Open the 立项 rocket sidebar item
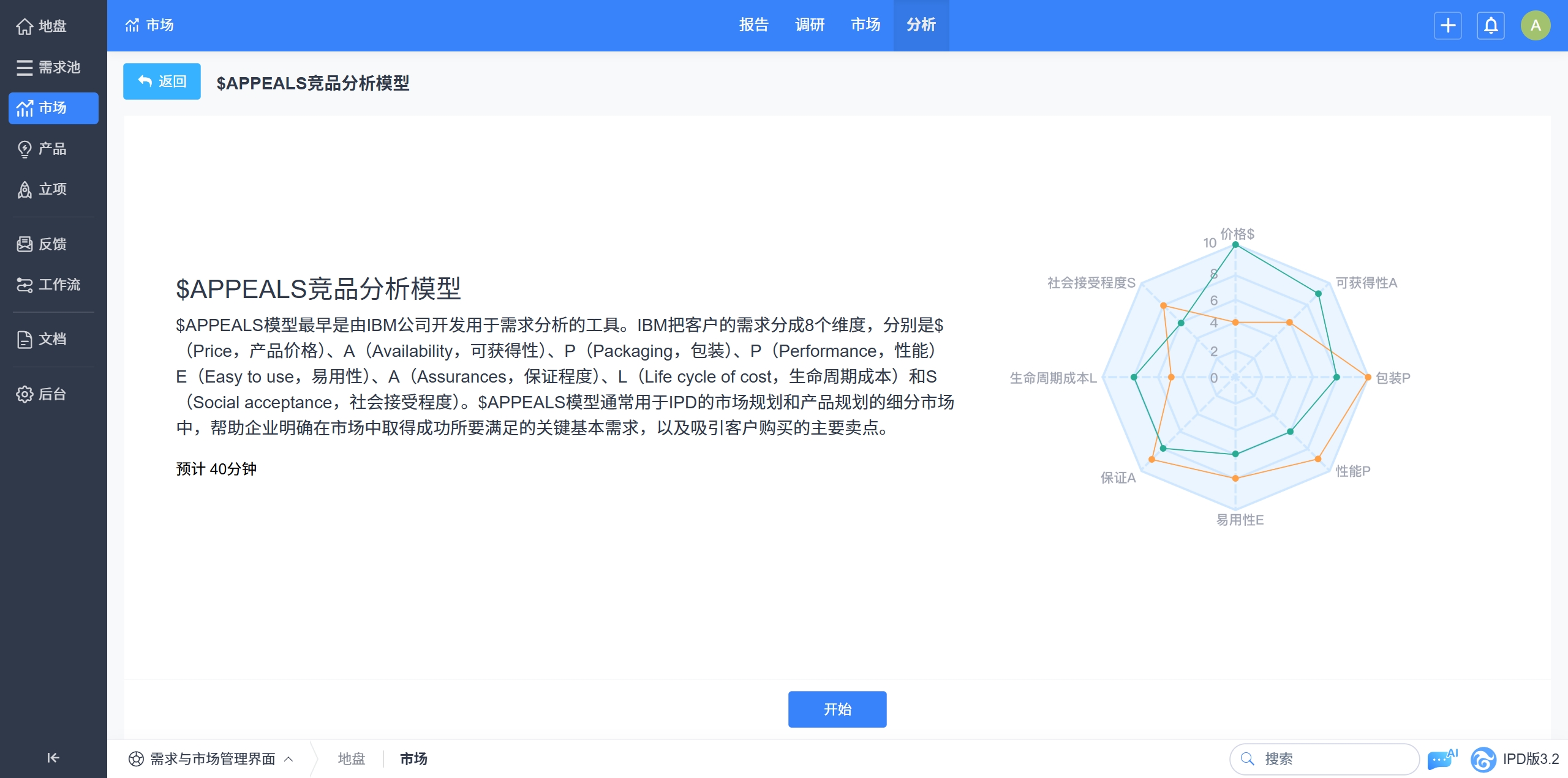The height and width of the screenshot is (778, 1568). click(x=52, y=189)
